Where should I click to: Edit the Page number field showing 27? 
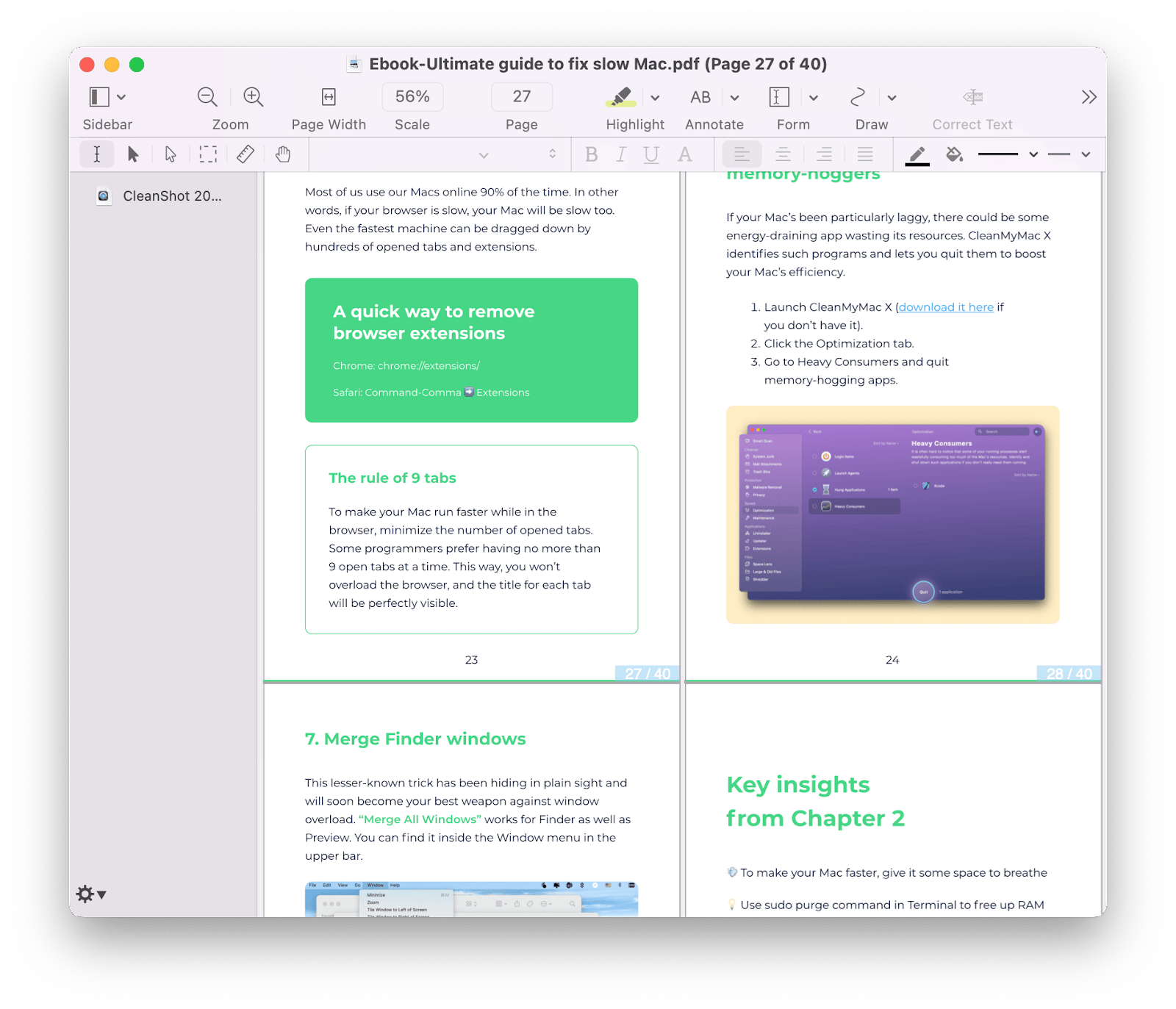(522, 96)
